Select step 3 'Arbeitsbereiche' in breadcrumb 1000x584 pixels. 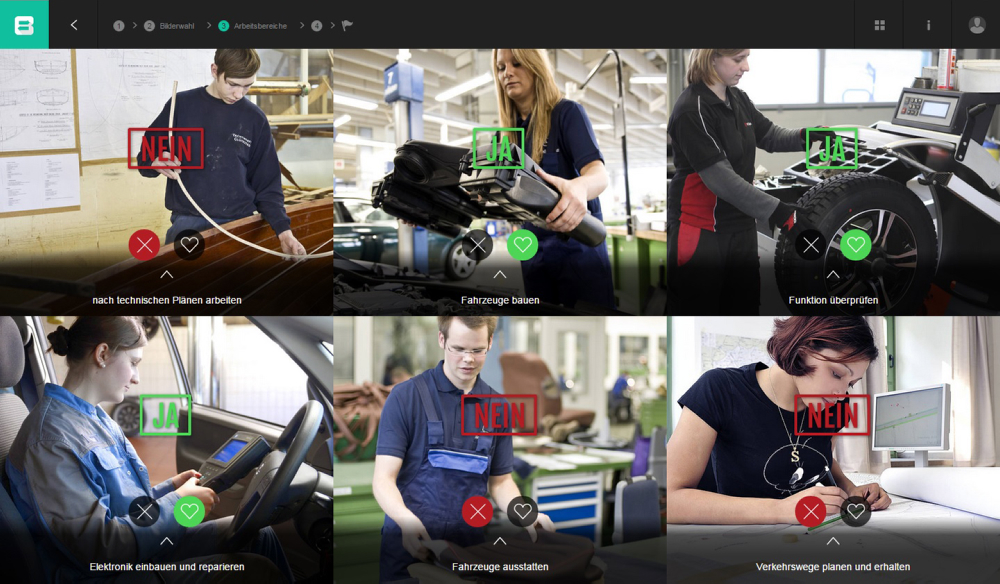pyautogui.click(x=254, y=26)
